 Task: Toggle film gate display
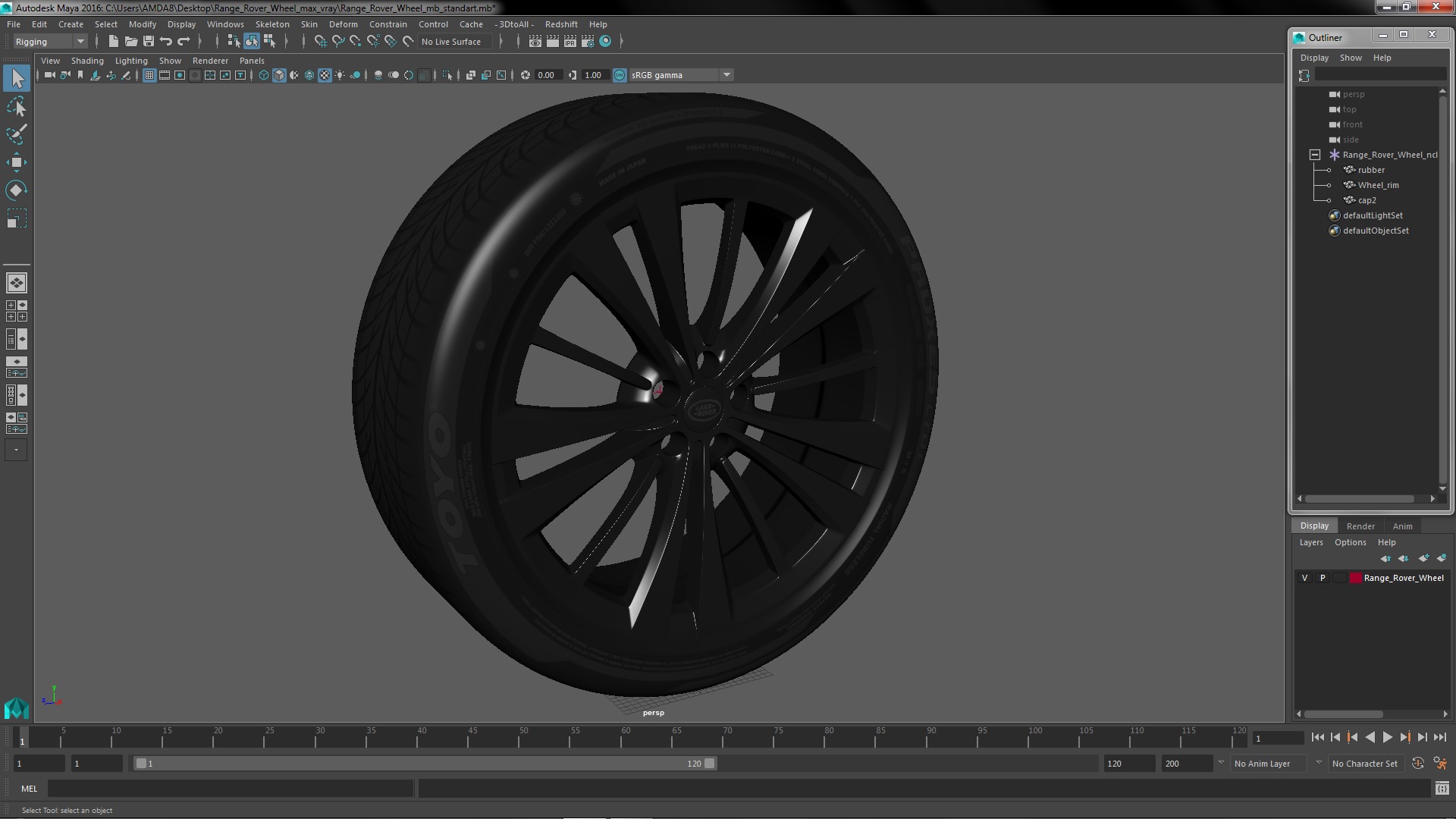[165, 75]
